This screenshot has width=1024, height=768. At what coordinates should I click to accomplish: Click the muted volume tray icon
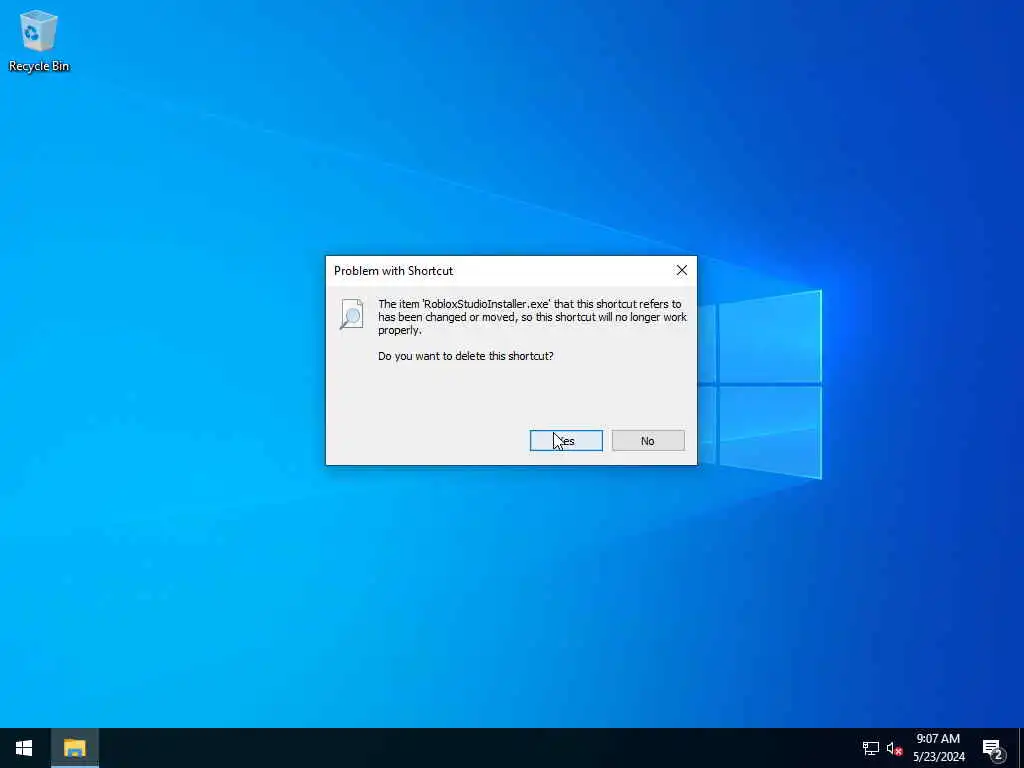click(x=894, y=748)
